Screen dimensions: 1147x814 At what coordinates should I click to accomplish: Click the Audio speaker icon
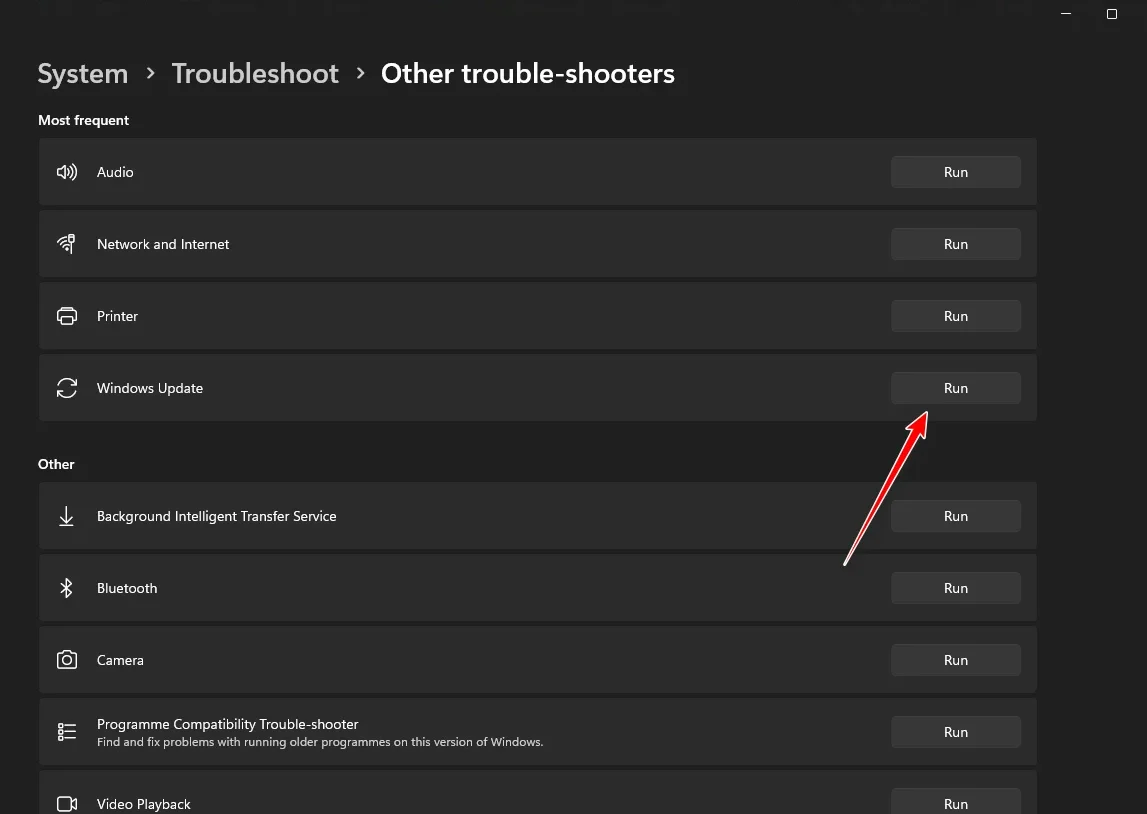67,172
